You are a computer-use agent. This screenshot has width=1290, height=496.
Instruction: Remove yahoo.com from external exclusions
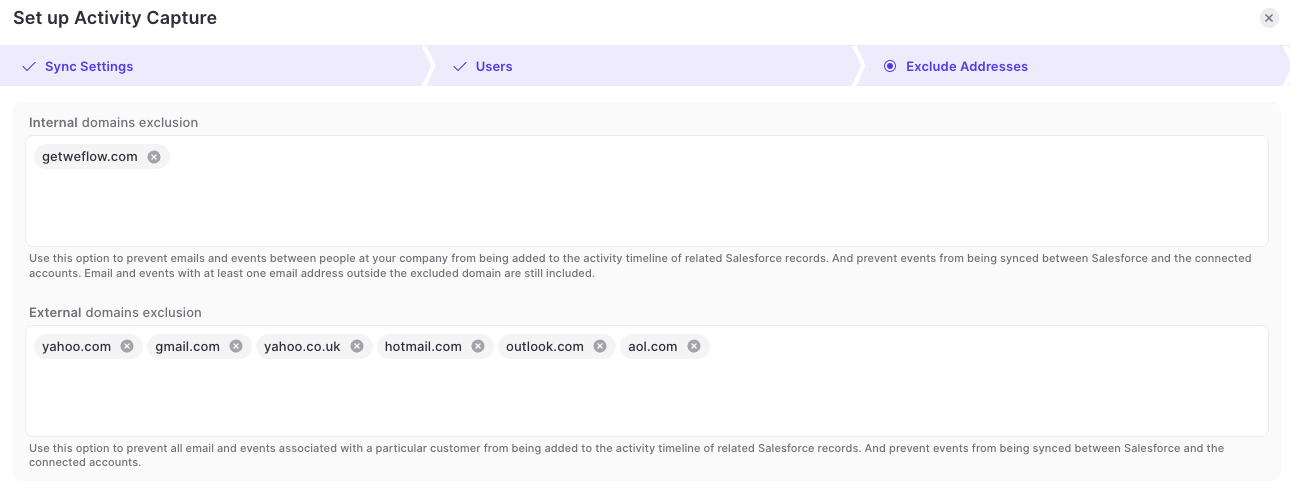[127, 347]
